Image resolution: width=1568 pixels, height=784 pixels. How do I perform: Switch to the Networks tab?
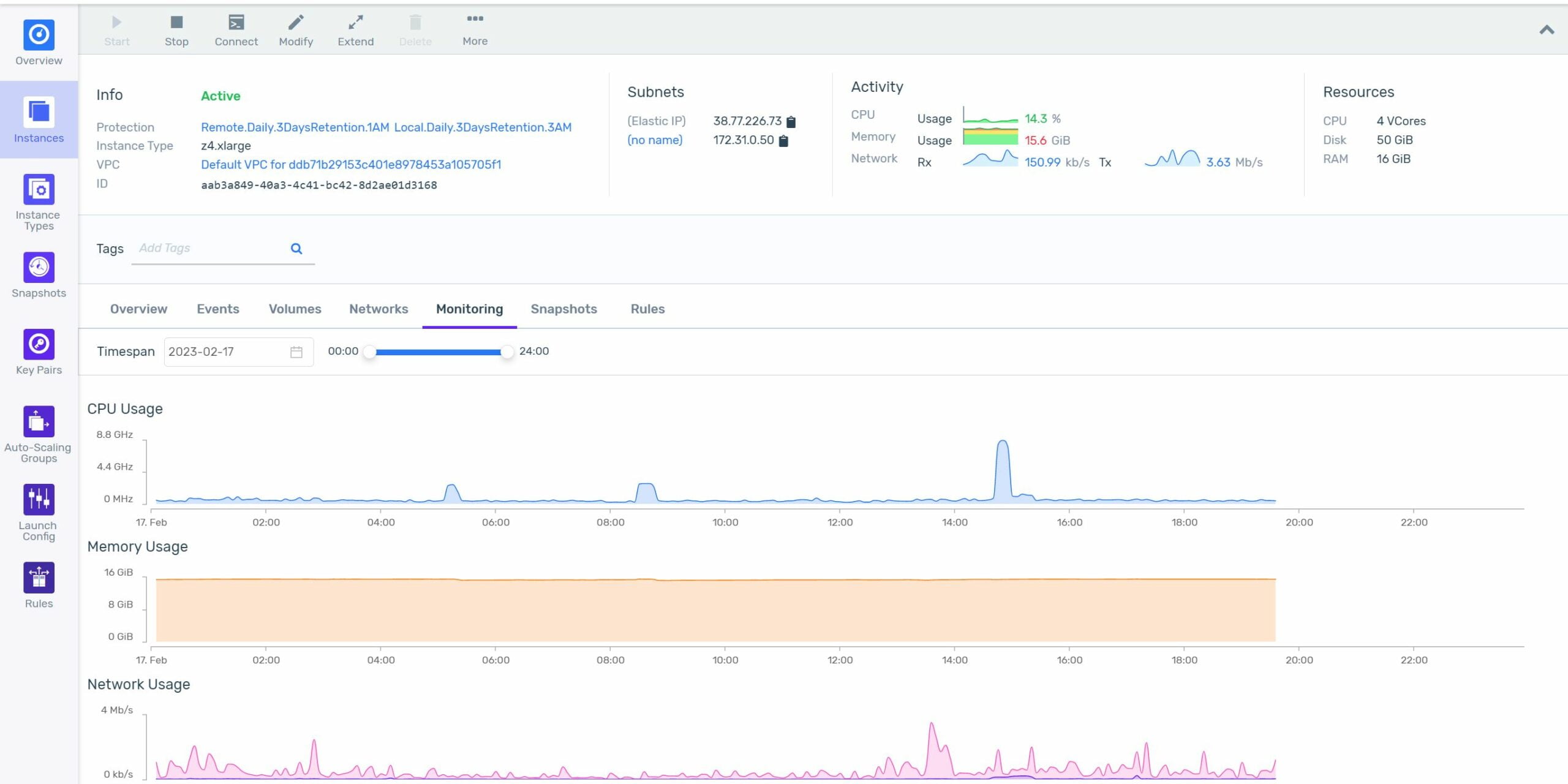point(379,309)
